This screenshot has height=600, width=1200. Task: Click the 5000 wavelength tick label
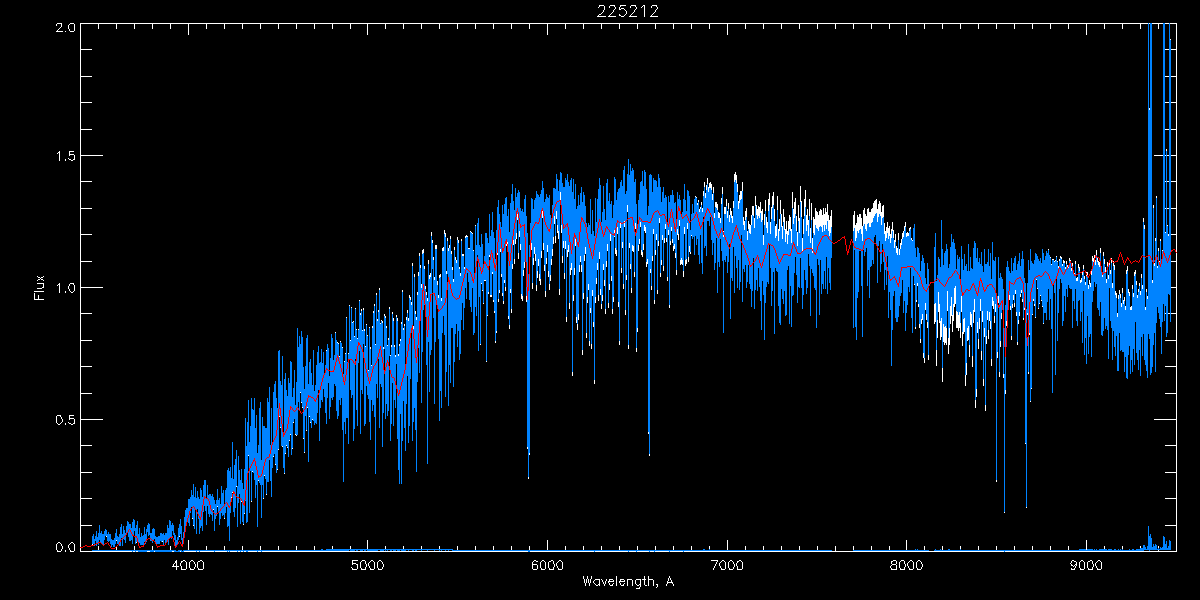tap(368, 564)
